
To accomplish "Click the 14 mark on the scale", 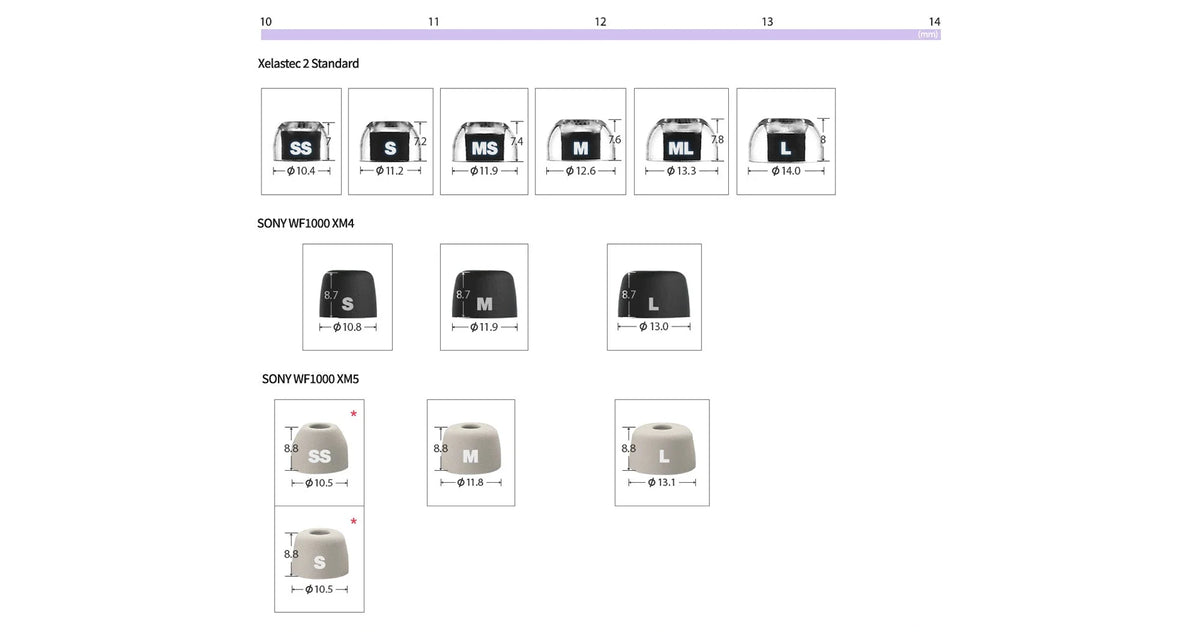I will [934, 21].
